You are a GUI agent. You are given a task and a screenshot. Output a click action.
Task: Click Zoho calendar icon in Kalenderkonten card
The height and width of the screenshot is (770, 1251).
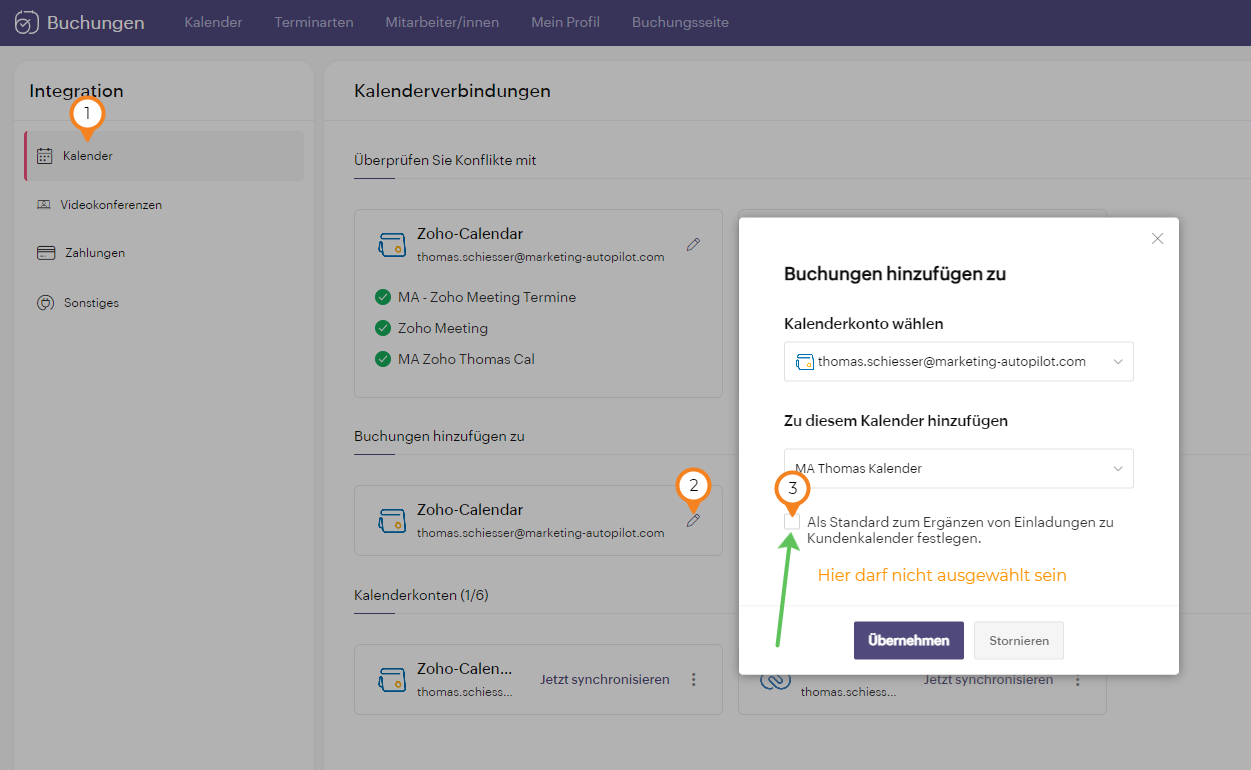(391, 680)
